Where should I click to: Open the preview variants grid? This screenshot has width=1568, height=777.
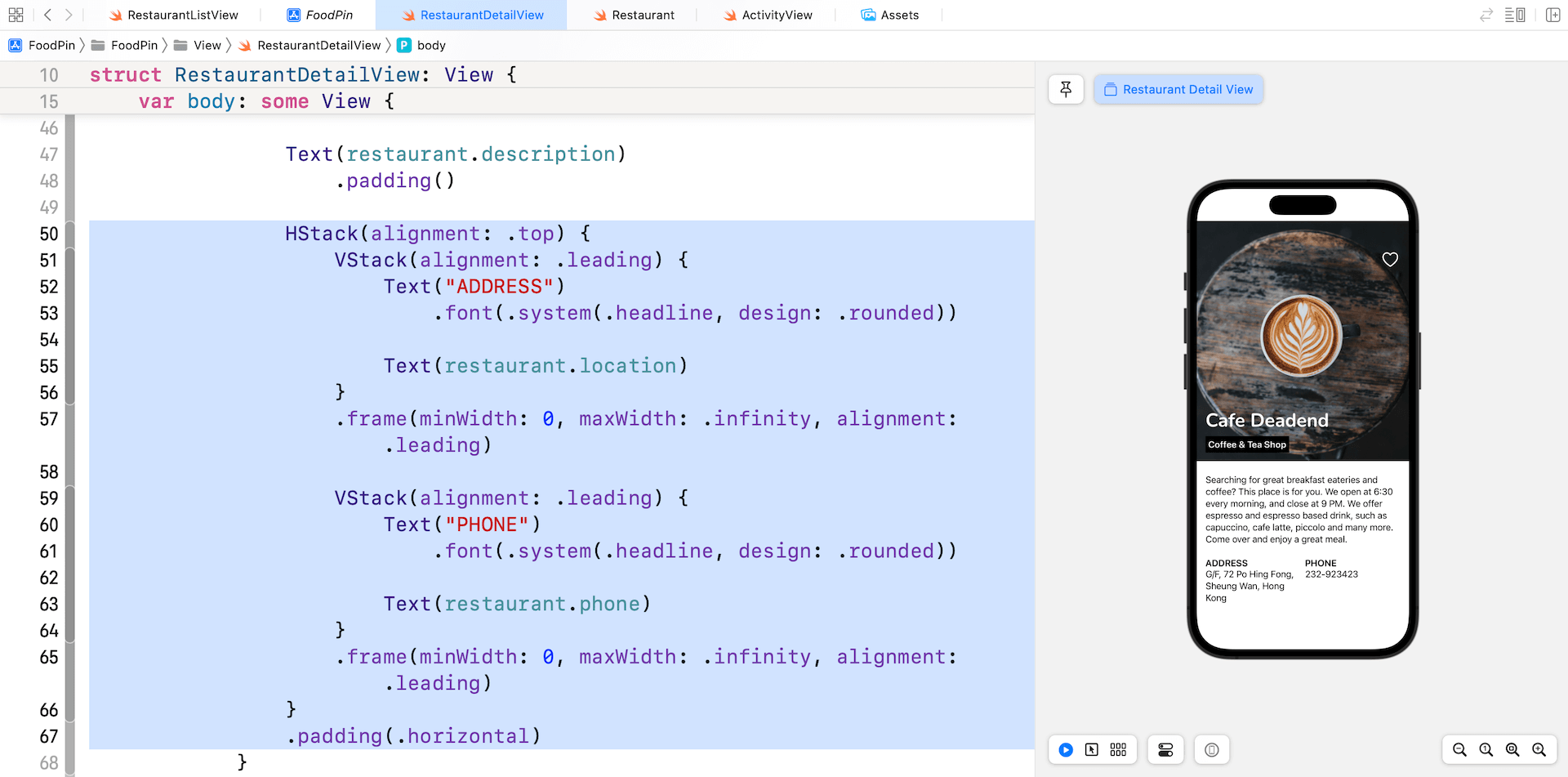[1118, 750]
